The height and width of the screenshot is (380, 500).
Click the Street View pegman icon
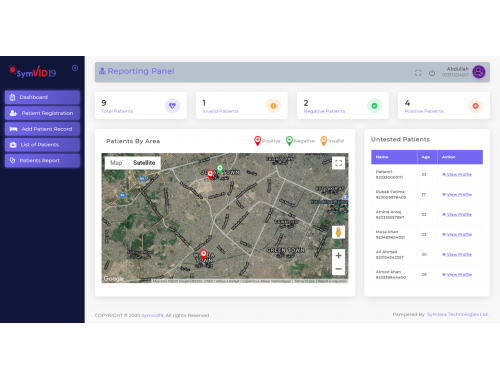coord(338,232)
